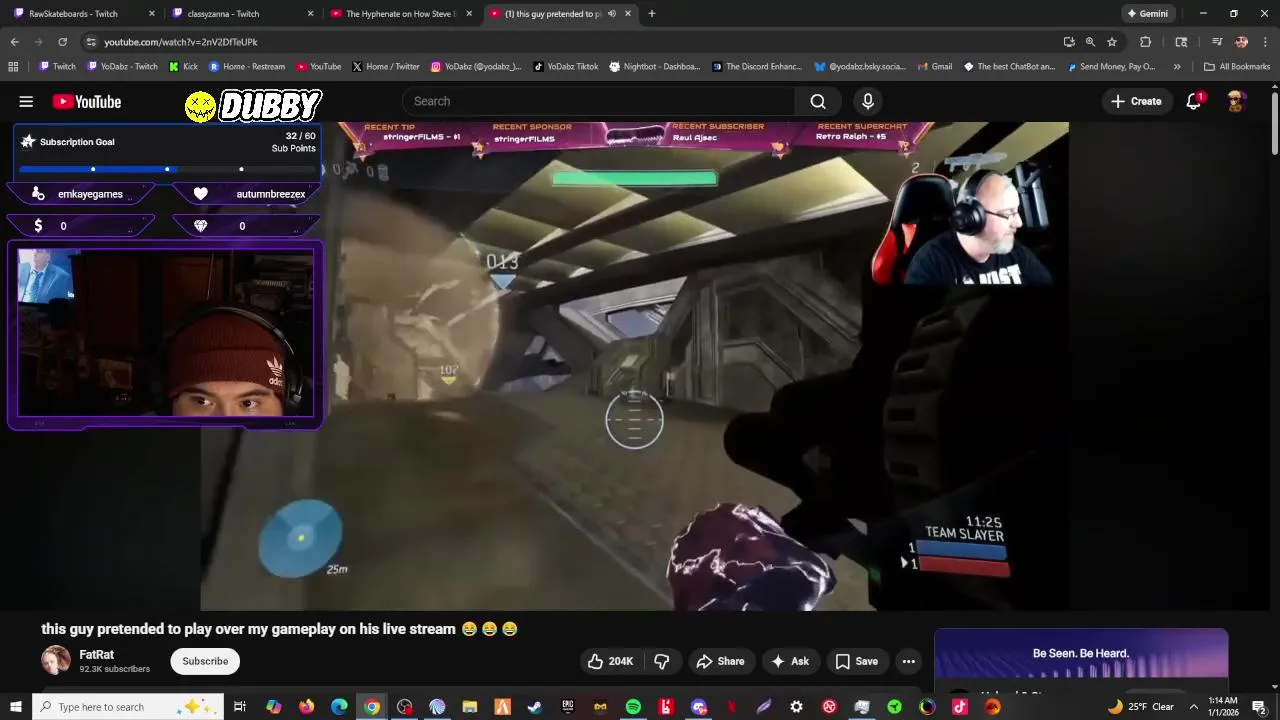Switch to the classyzanna Twitch tab

[x=242, y=14]
